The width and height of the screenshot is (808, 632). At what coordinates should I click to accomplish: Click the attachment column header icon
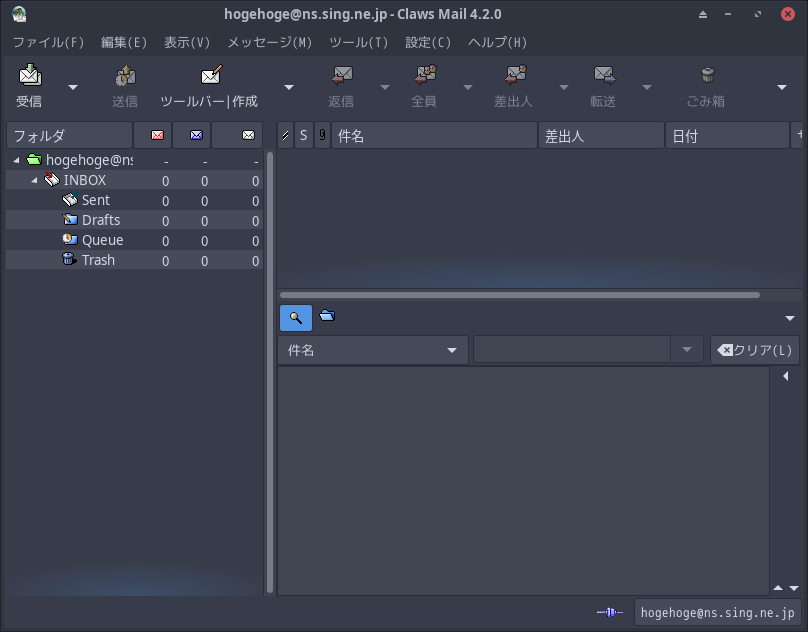322,136
